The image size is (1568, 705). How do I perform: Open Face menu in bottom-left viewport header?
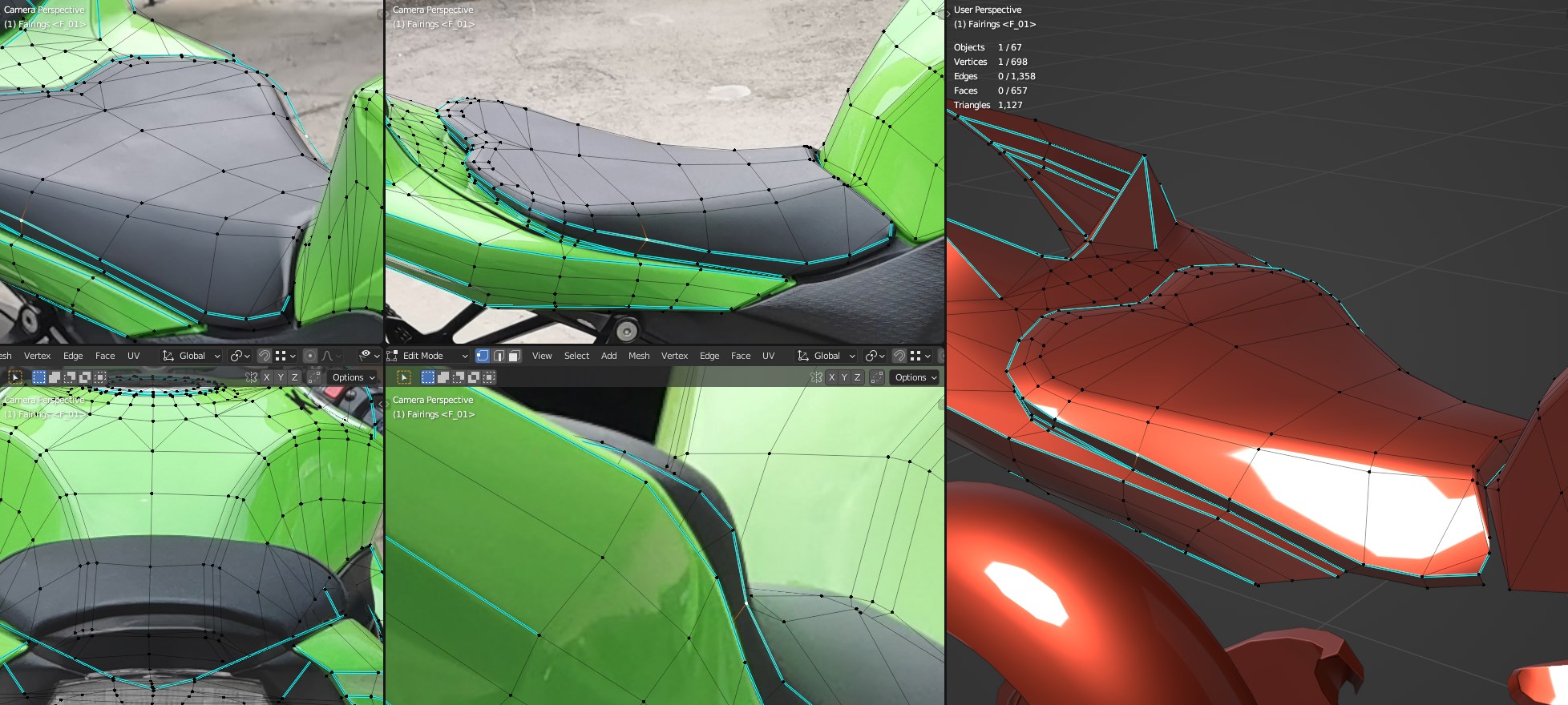[x=105, y=356]
